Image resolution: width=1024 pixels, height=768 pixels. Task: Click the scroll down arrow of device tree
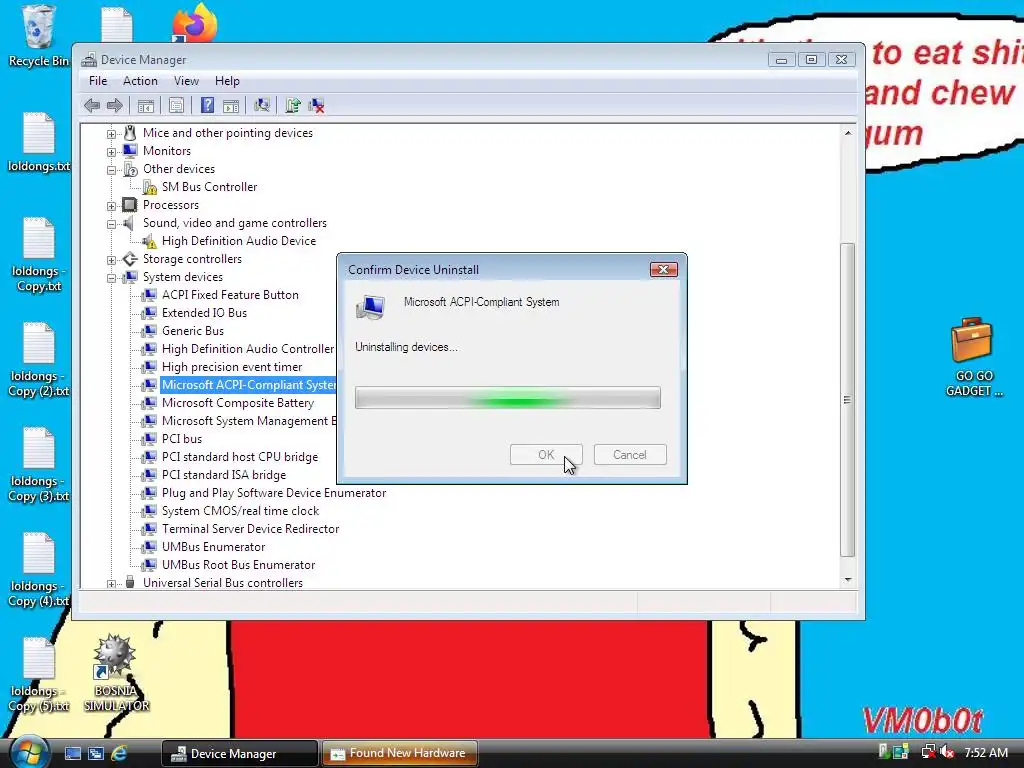(848, 580)
